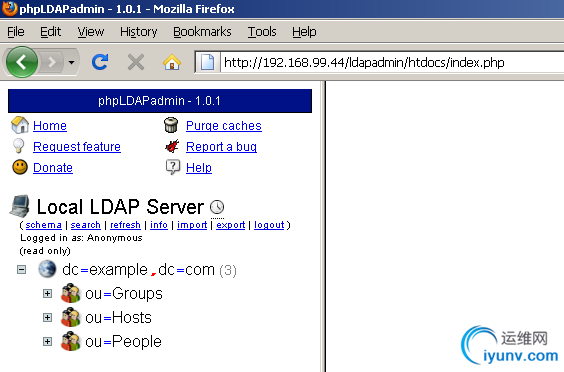Open the search link

click(85, 225)
